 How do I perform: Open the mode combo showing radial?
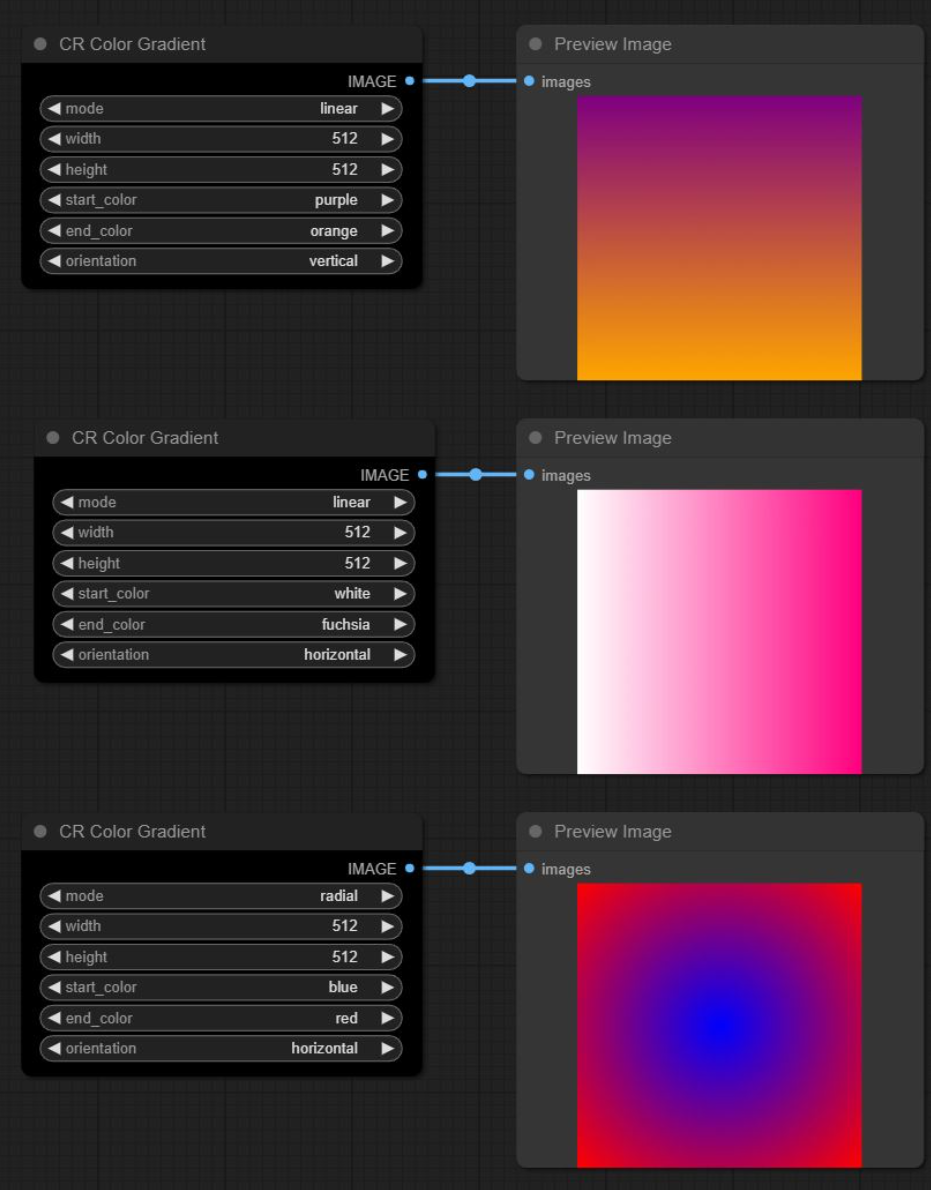pyautogui.click(x=221, y=896)
